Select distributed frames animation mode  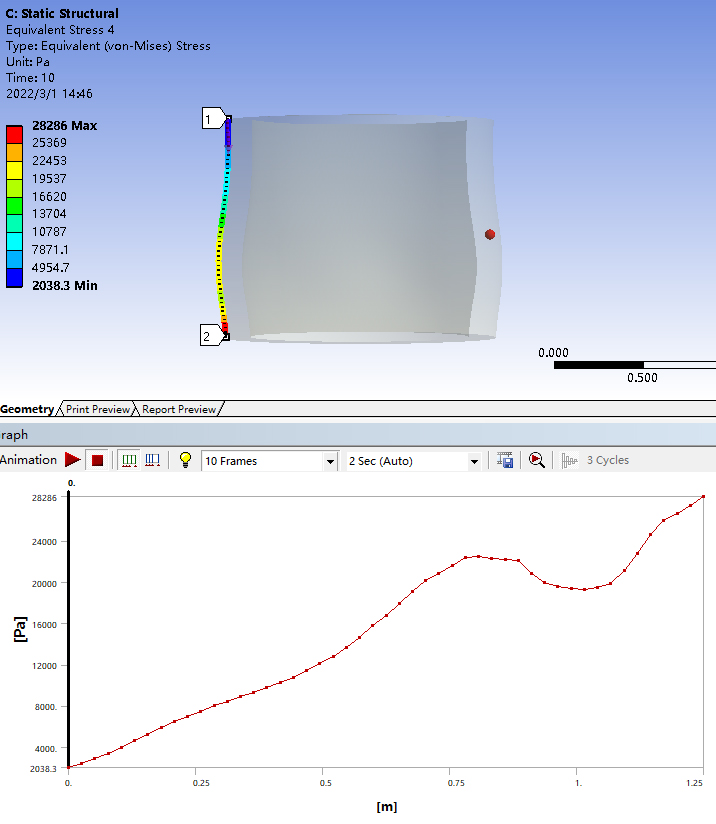tap(129, 460)
